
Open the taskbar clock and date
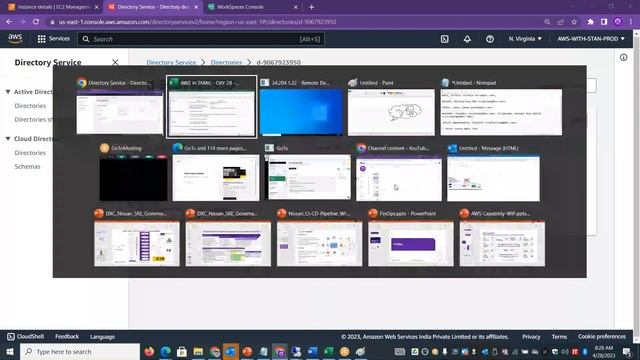click(x=604, y=351)
